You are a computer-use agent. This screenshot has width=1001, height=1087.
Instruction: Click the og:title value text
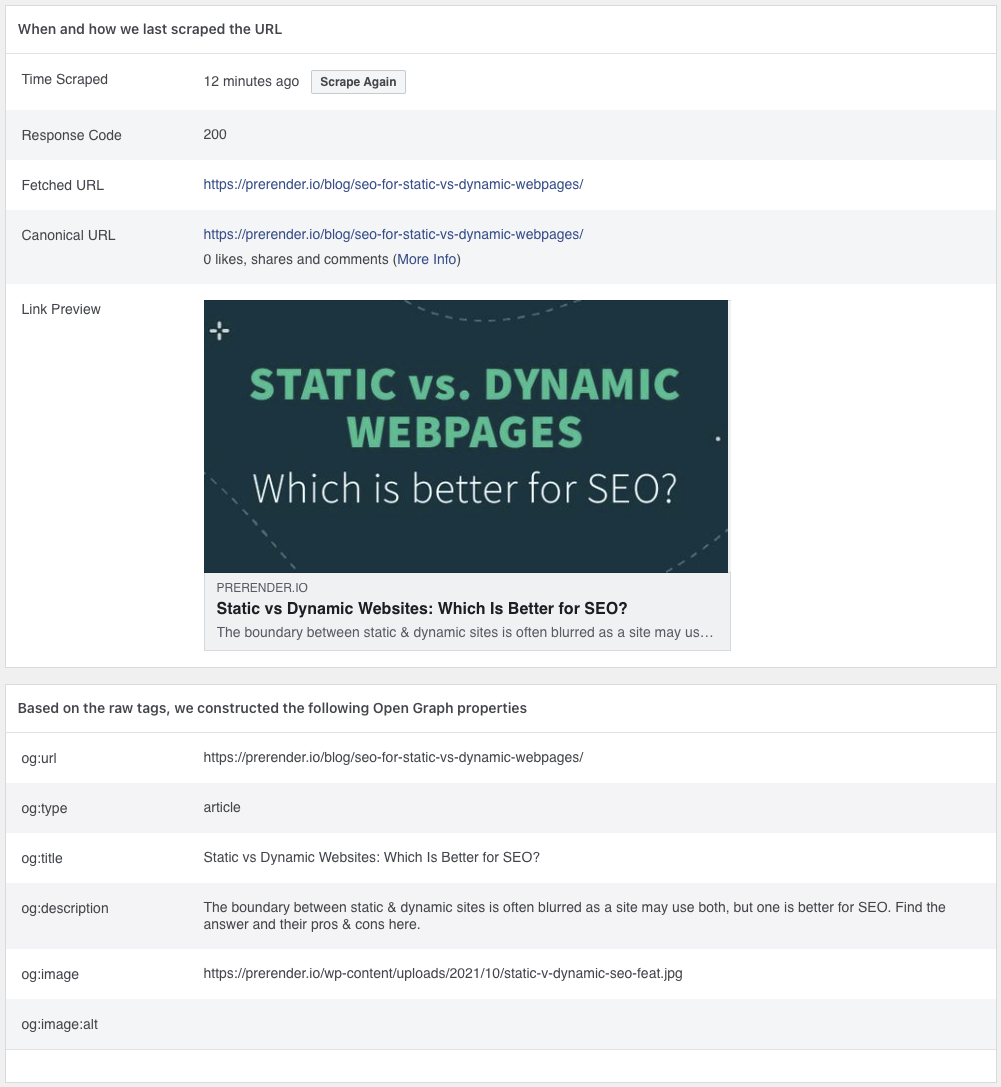tap(372, 858)
